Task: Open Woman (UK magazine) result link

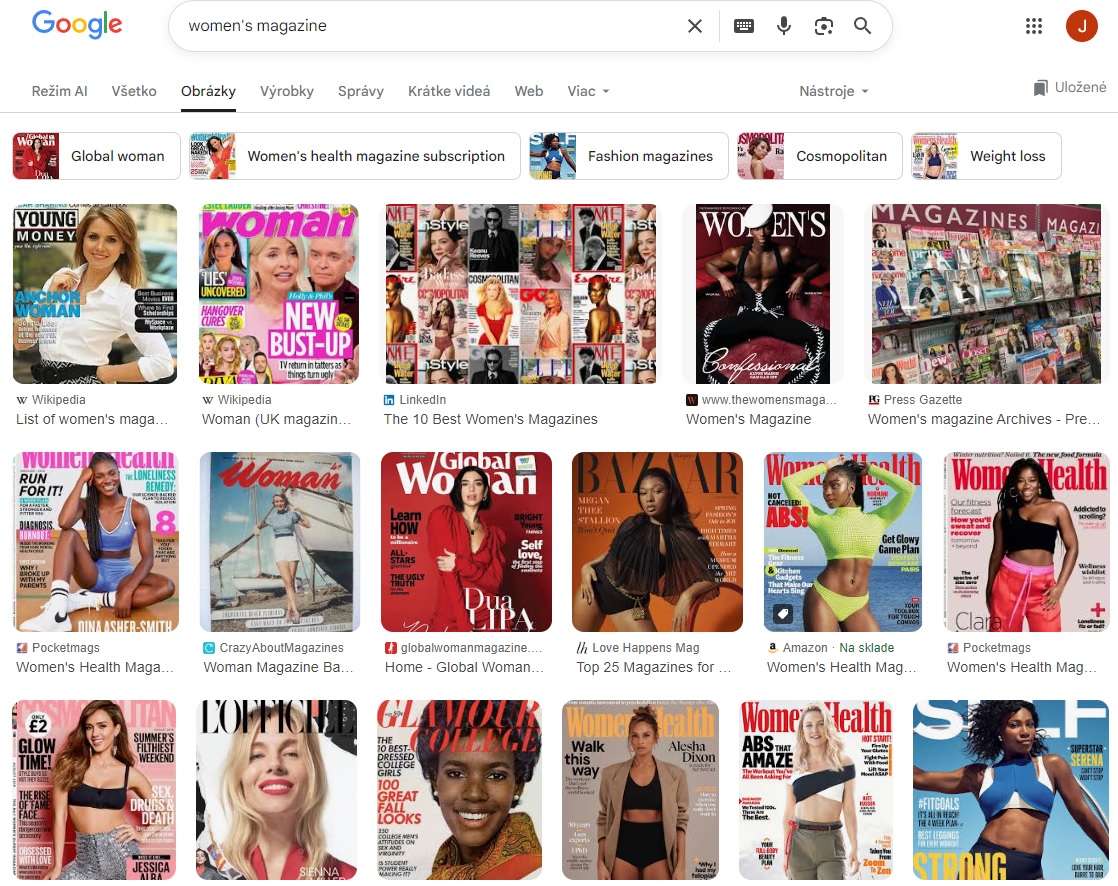Action: point(277,419)
